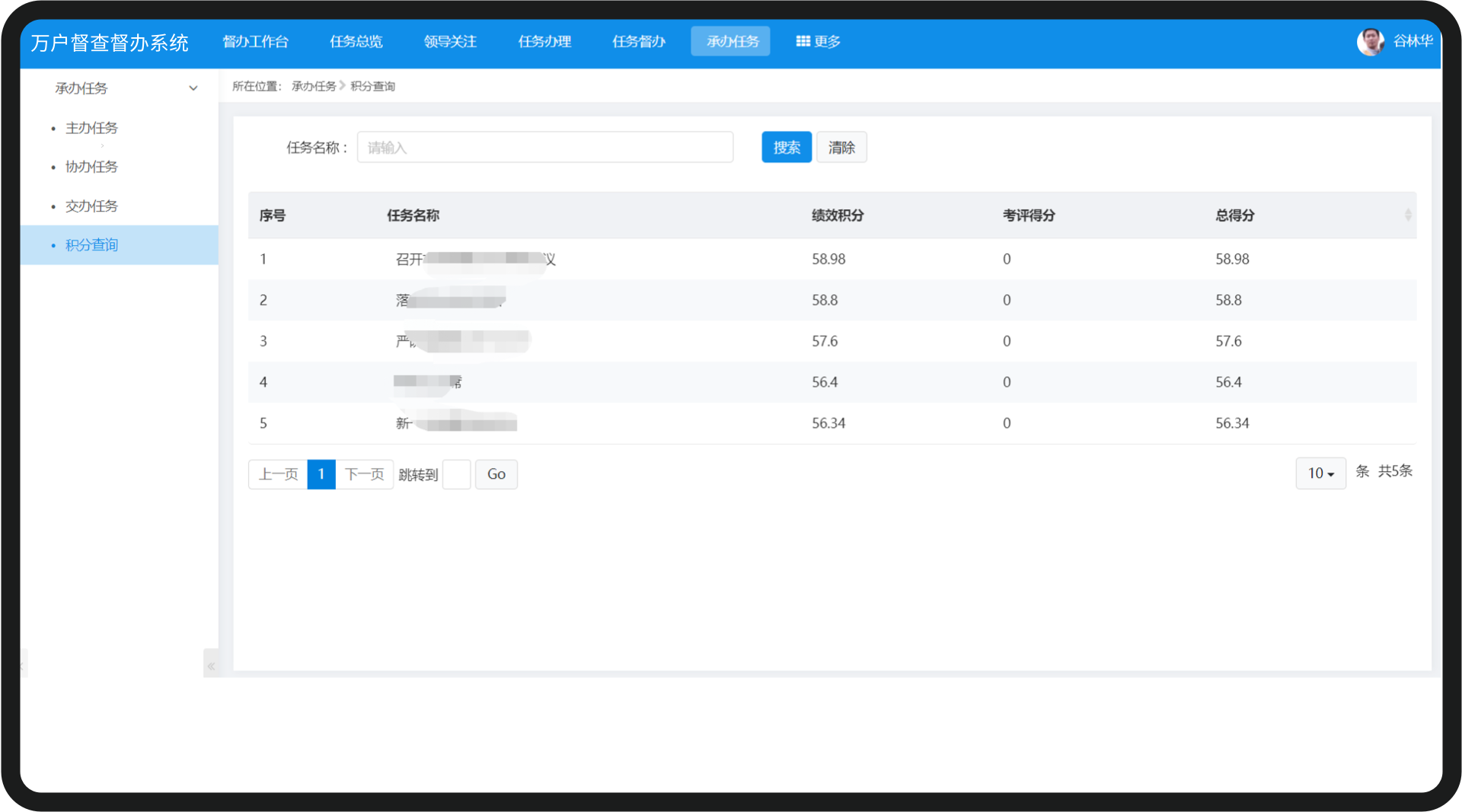Expand the 承办任务 sidebar chevron
1462x812 pixels.
(193, 88)
